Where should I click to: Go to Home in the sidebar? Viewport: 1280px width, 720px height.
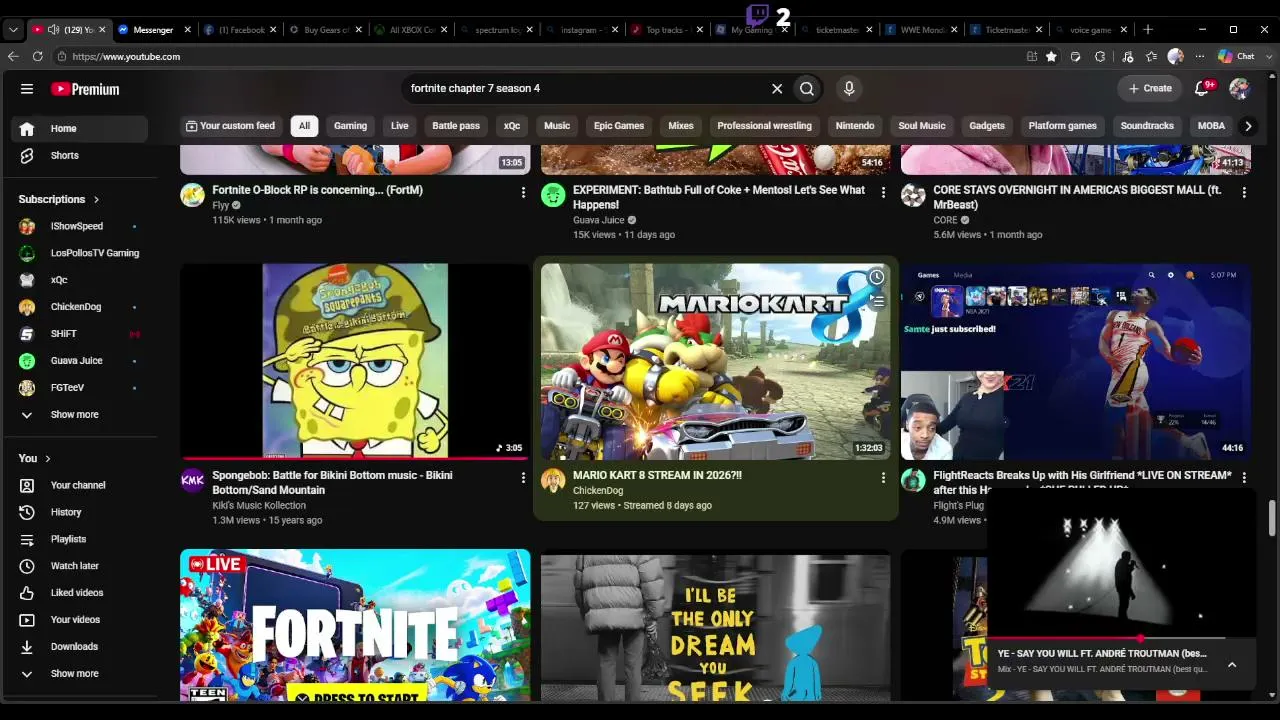(79, 128)
